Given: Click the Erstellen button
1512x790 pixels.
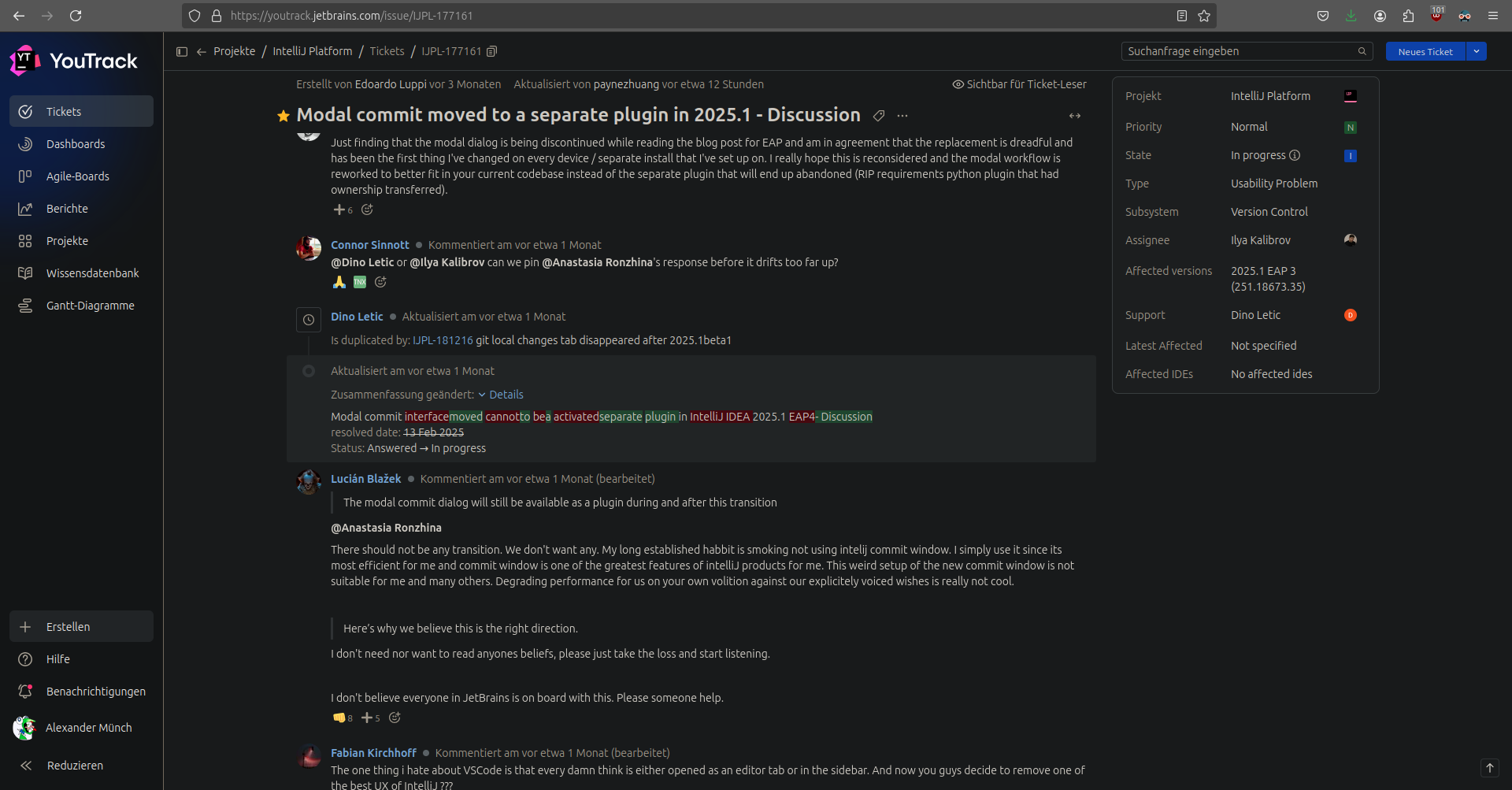Looking at the screenshot, I should [x=81, y=626].
